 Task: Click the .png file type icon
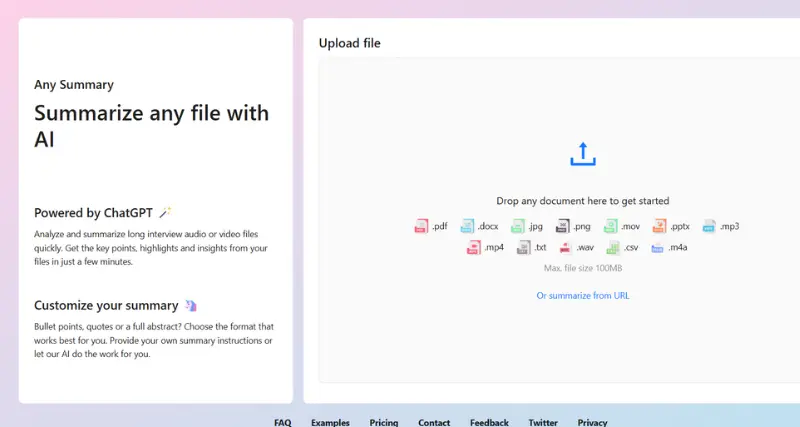[563, 226]
